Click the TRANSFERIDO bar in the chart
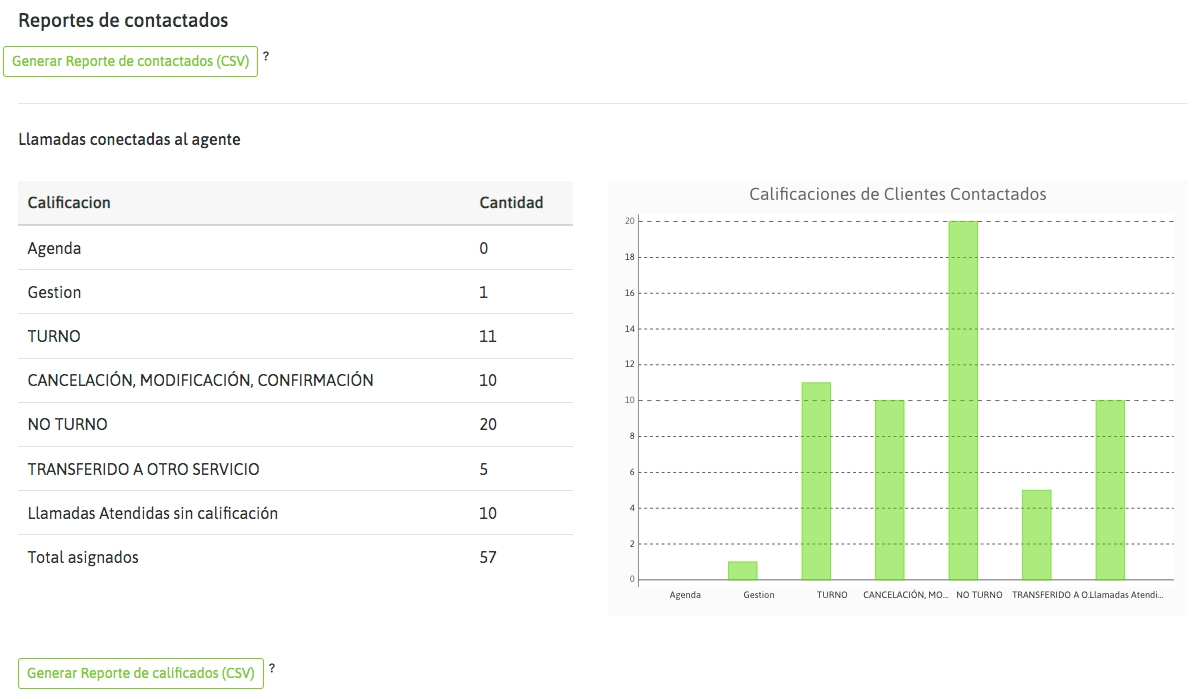The height and width of the screenshot is (699, 1198). [x=1036, y=535]
